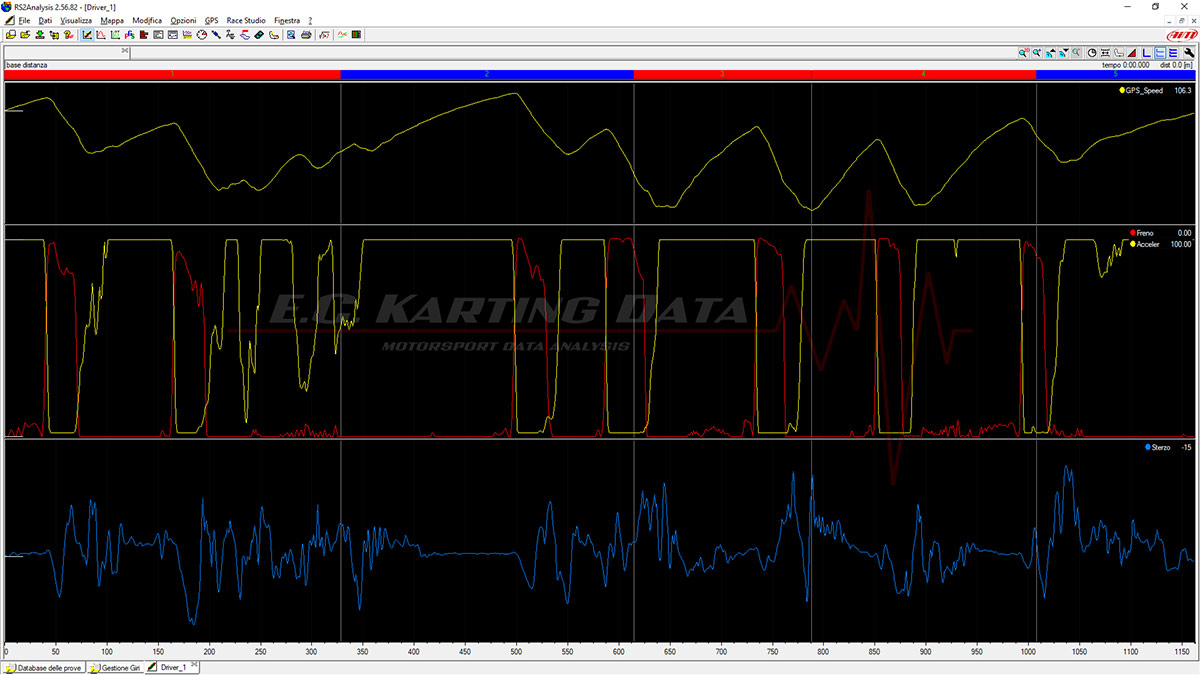Open the Visualizza menu
Image resolution: width=1200 pixels, height=675 pixels.
click(x=75, y=20)
